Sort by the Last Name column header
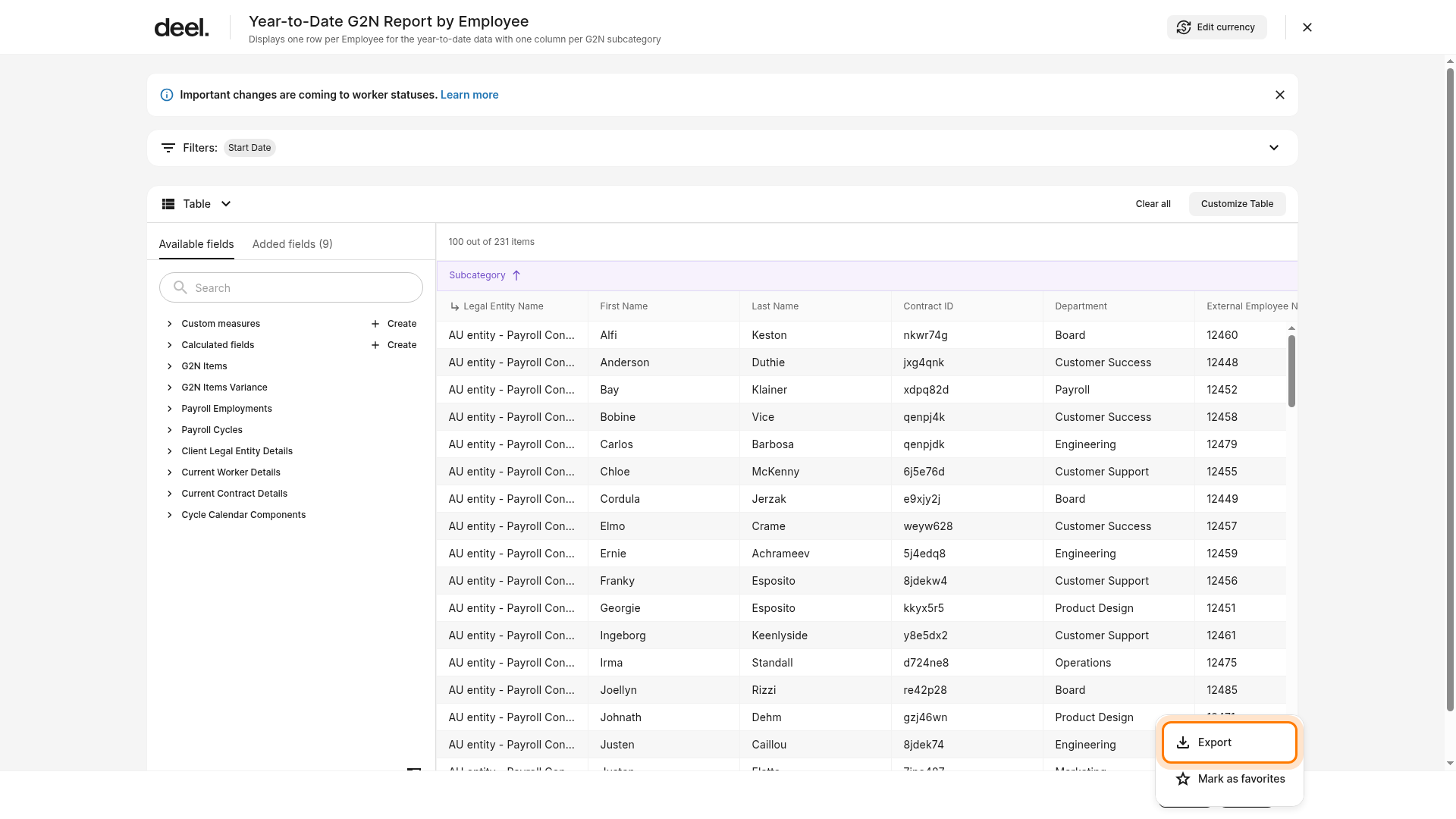The image size is (1456, 819). (816, 306)
